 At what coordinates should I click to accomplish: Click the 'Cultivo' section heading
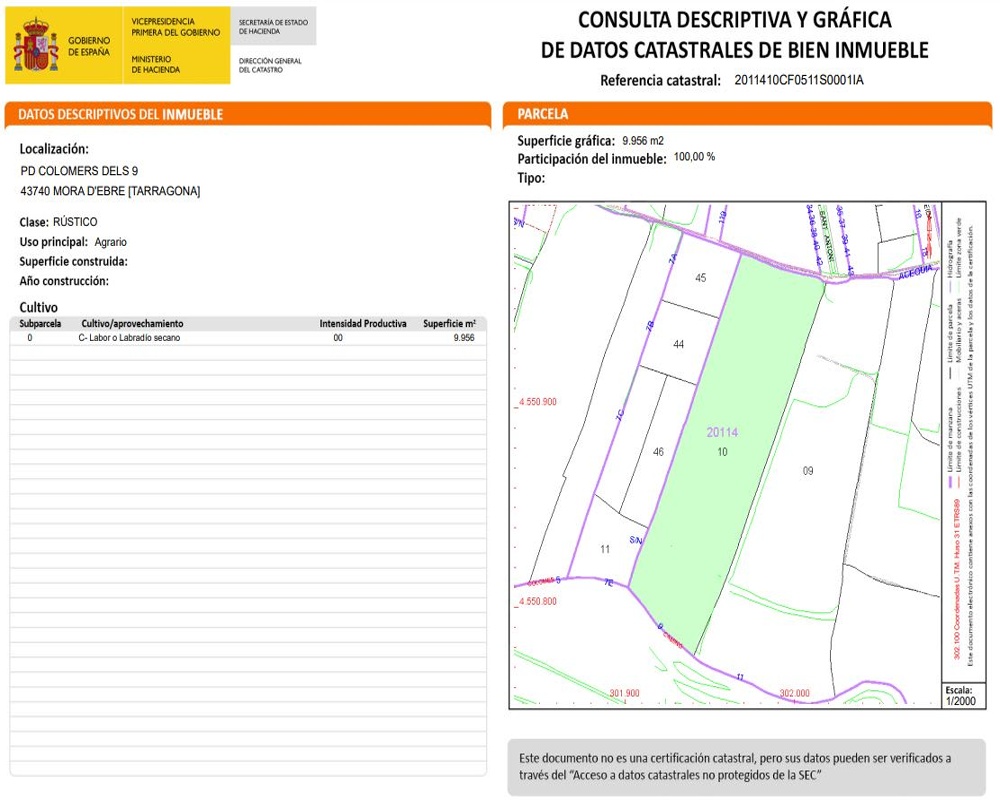tap(38, 307)
